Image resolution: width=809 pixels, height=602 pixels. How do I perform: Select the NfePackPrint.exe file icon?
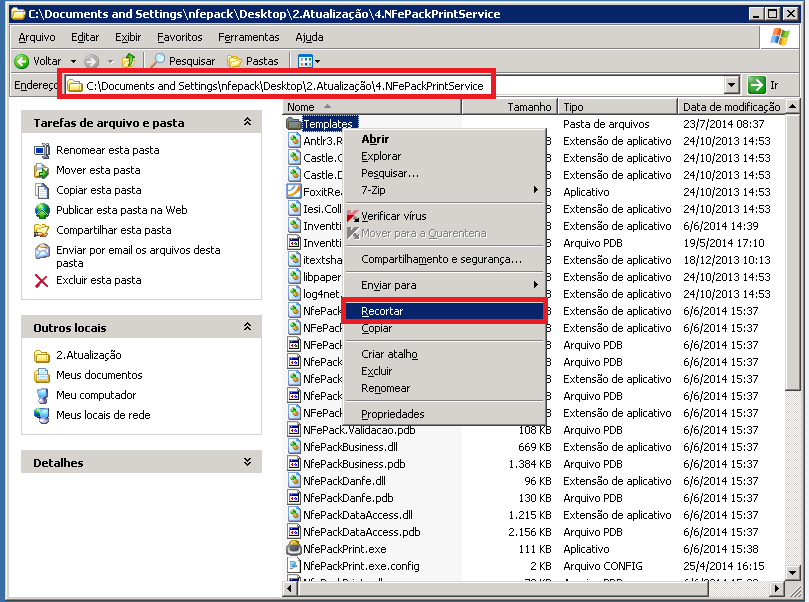point(294,549)
